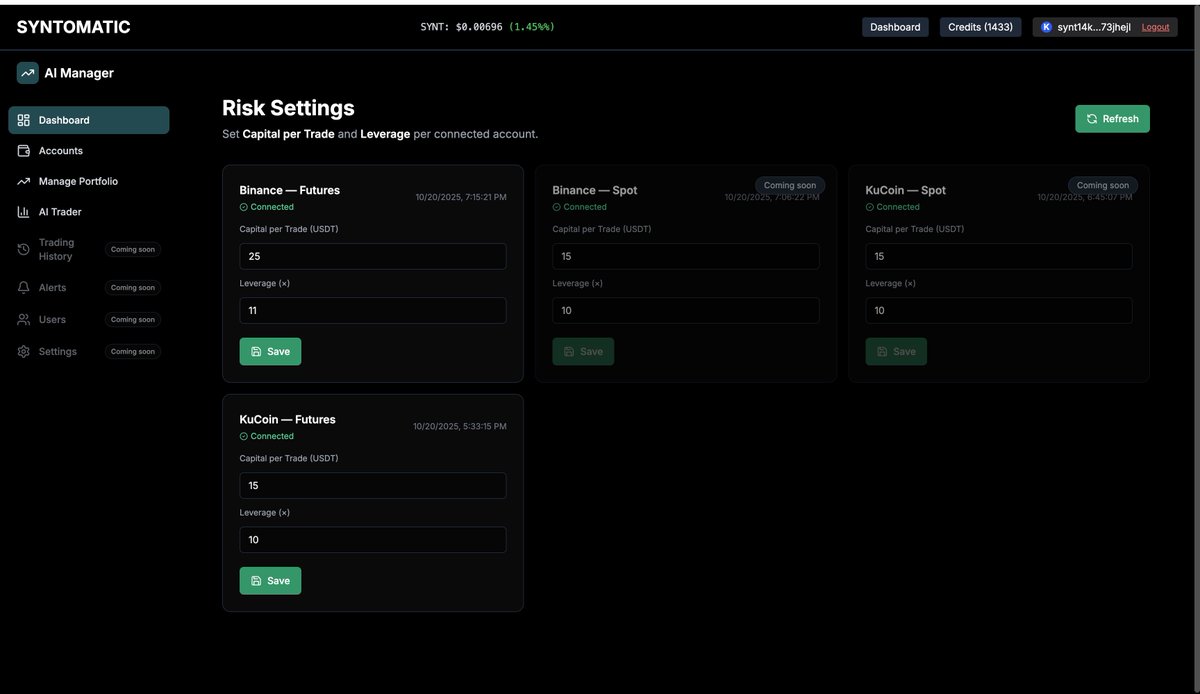The width and height of the screenshot is (1200, 694).
Task: Click the user avatar K icon
Action: [x=1047, y=27]
